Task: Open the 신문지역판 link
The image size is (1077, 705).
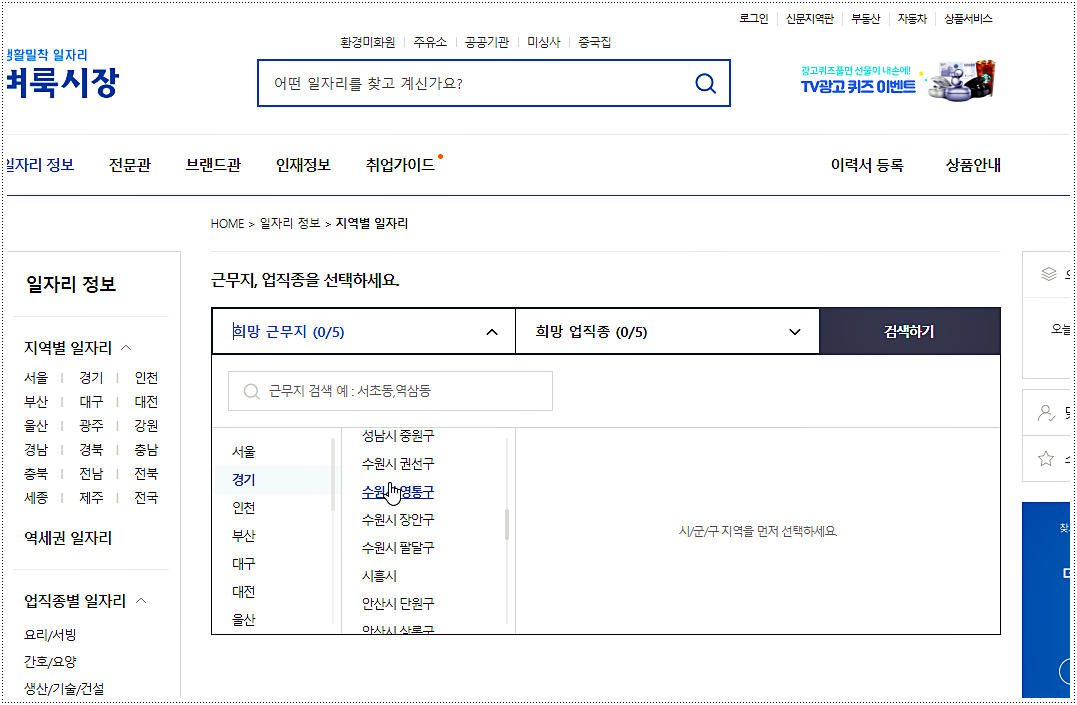Action: coord(810,19)
